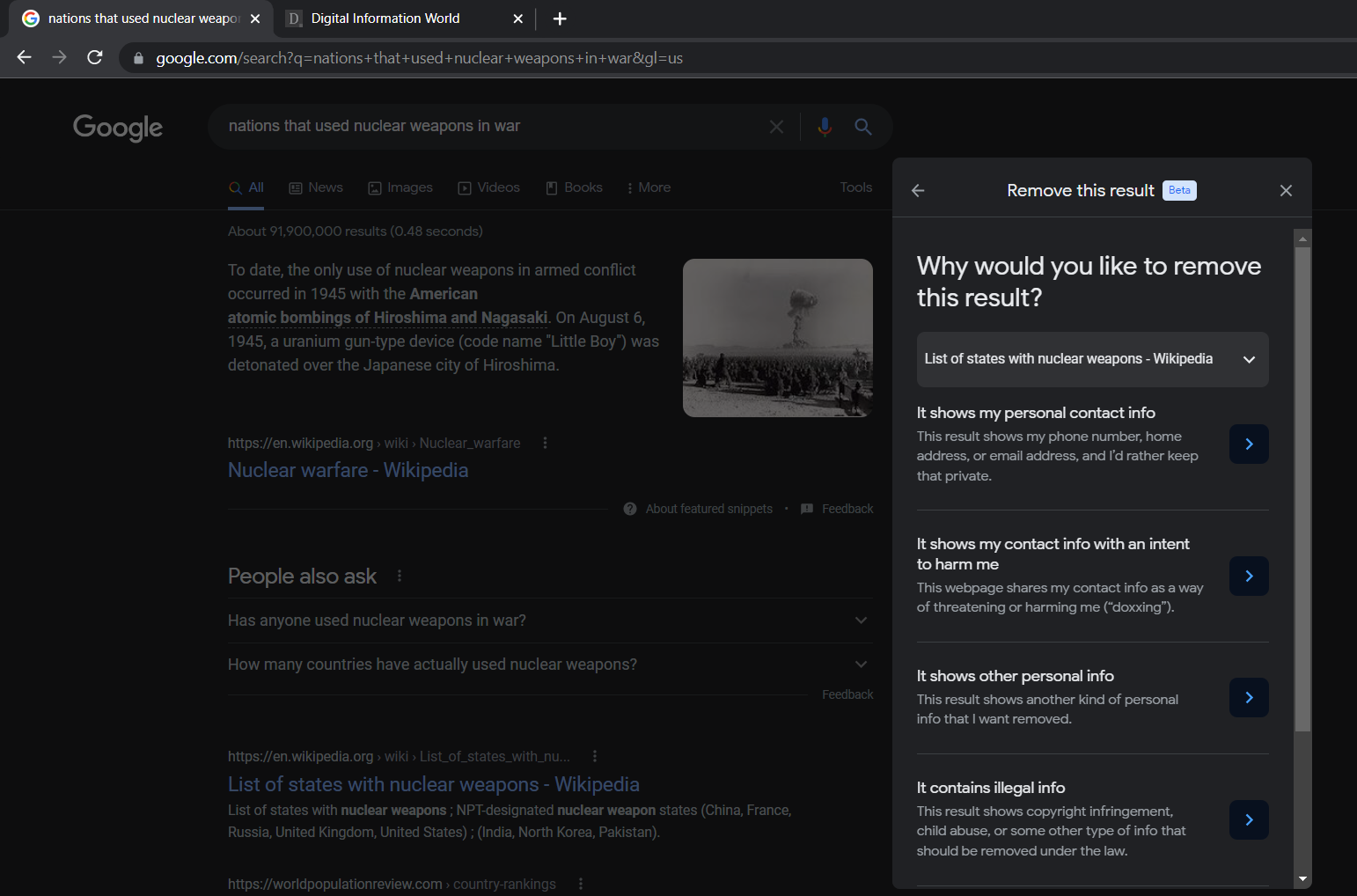Expand Has anyone used nuclear weapons in war?
Image resolution: width=1357 pixels, height=896 pixels.
click(550, 621)
